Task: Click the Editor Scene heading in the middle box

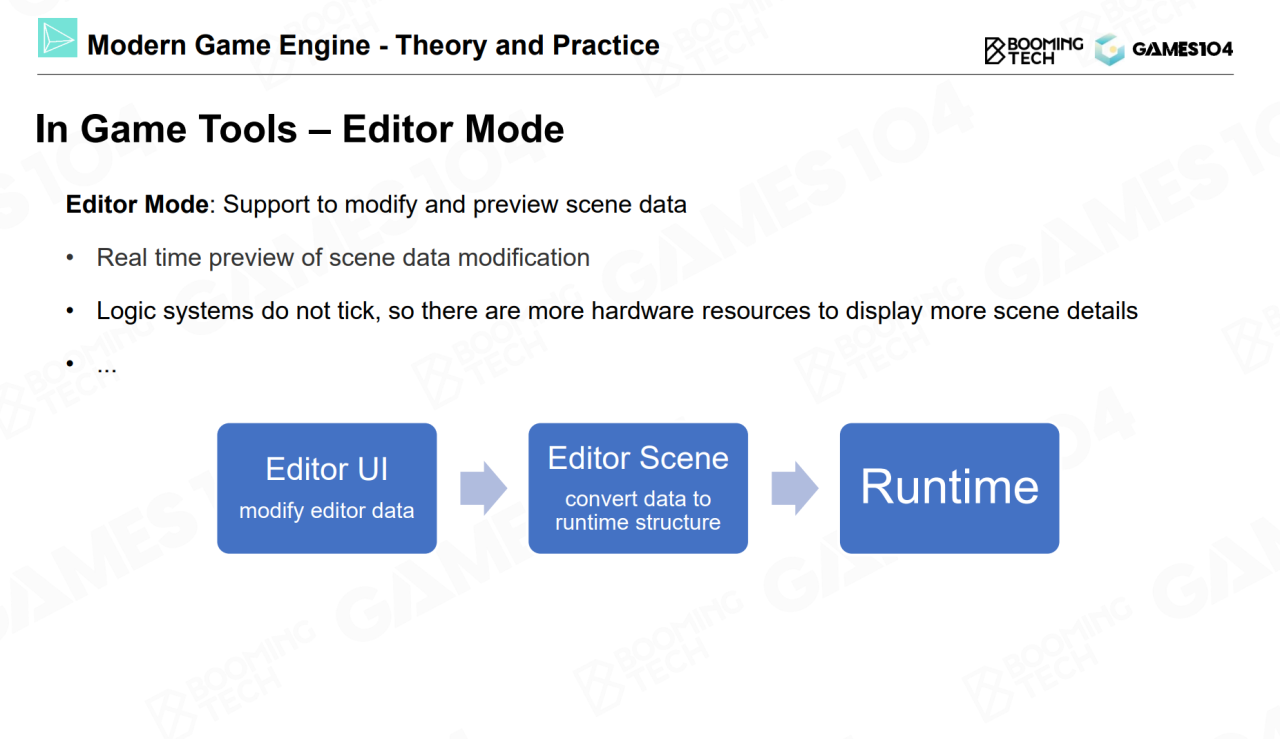Action: tap(638, 458)
